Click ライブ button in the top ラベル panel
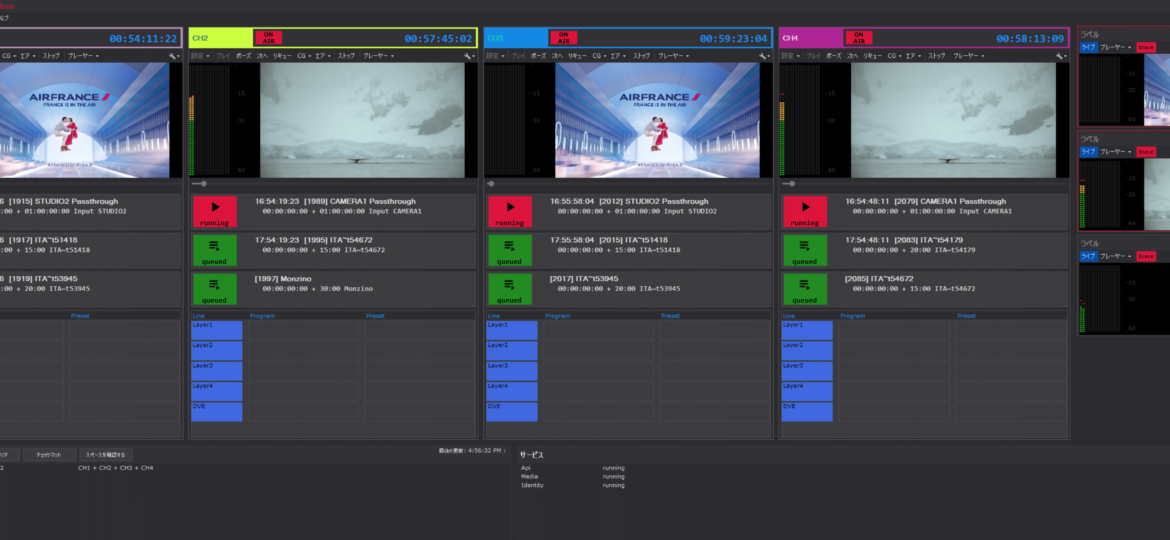Screen dimensions: 1170x540 coord(1089,47)
